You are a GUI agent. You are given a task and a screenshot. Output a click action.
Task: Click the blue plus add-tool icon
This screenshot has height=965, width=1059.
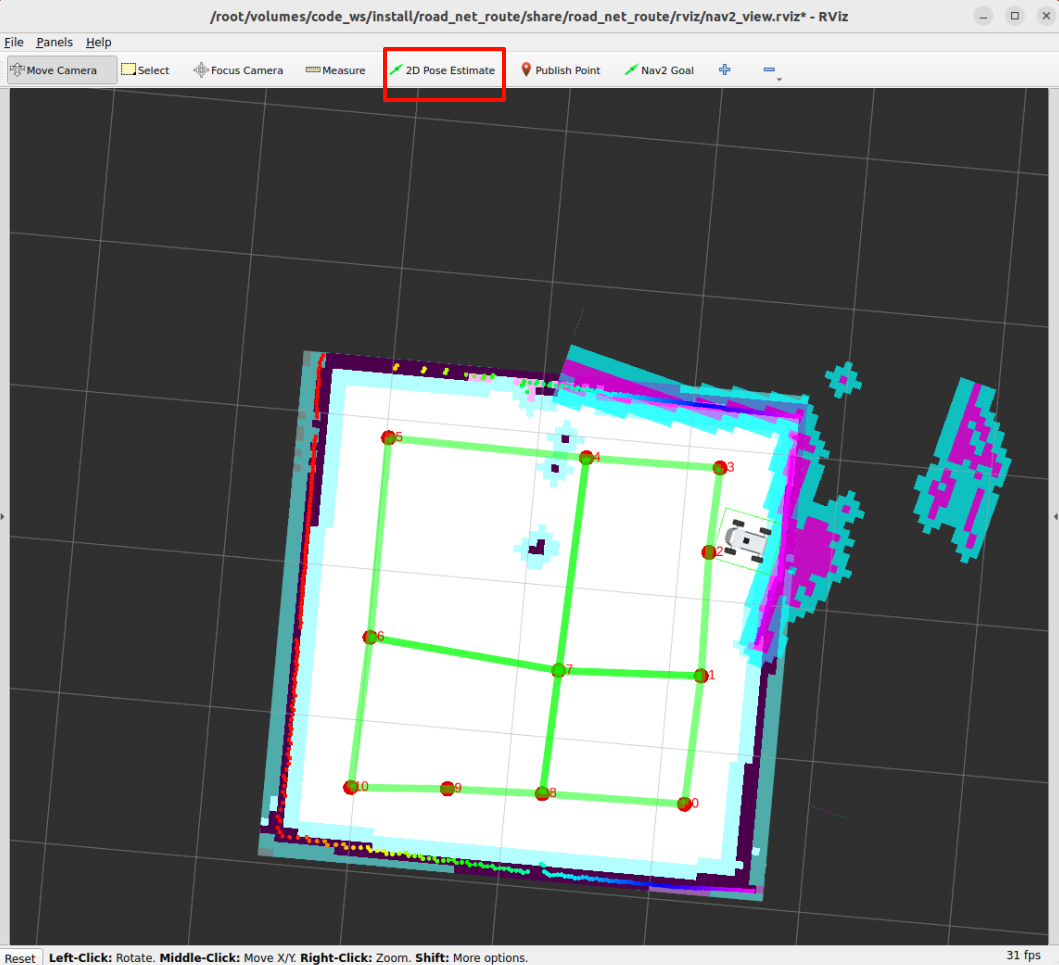725,70
